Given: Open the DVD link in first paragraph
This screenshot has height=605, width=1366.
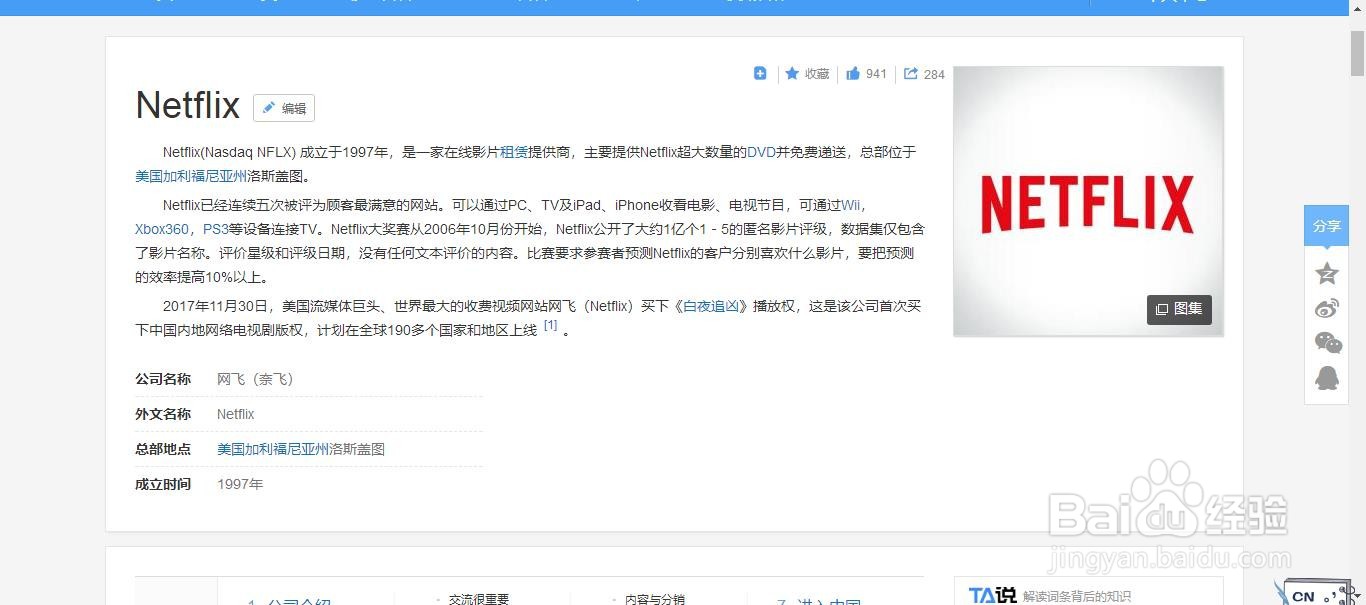Looking at the screenshot, I should point(762,152).
